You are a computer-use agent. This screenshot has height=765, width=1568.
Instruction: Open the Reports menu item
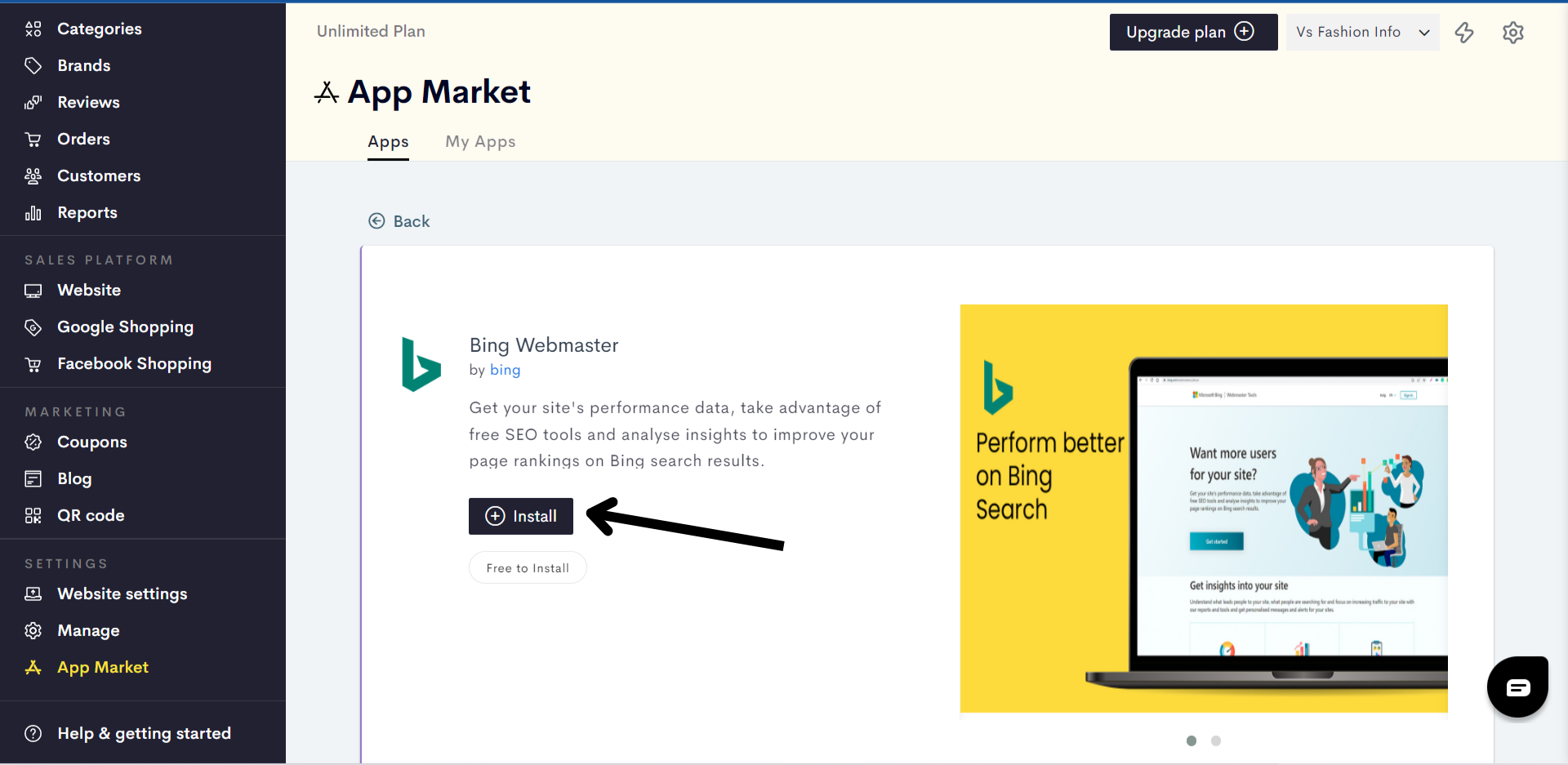click(x=87, y=212)
